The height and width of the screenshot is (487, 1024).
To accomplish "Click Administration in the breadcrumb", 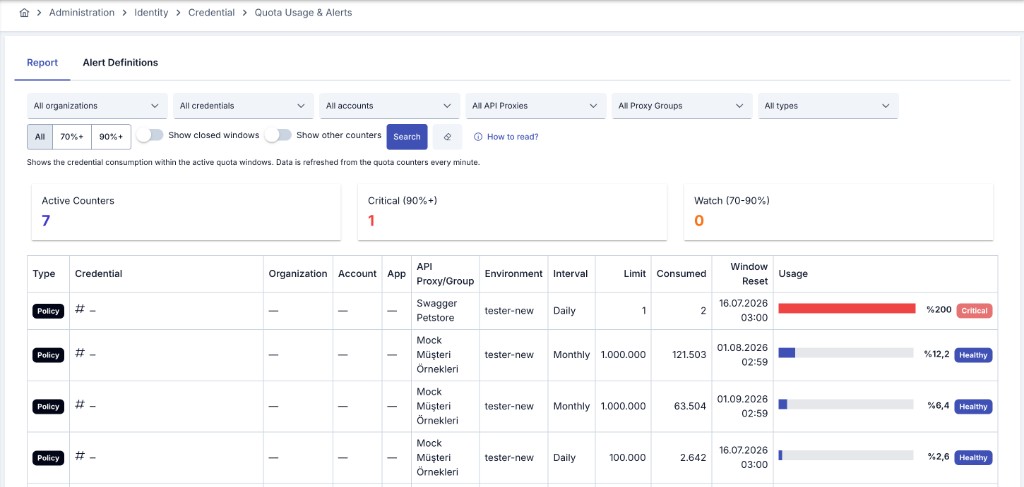I will coord(82,12).
